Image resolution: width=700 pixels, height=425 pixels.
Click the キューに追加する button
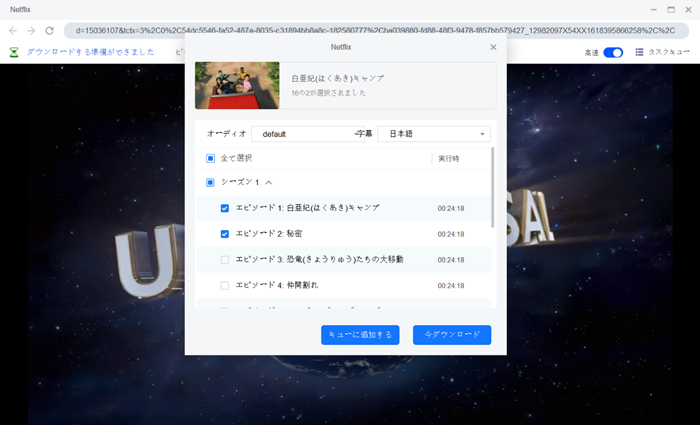(x=360, y=335)
